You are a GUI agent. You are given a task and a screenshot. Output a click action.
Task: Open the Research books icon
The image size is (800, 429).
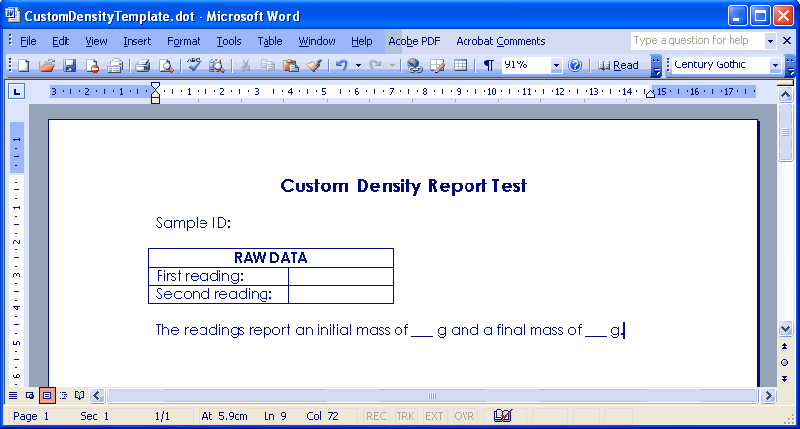click(x=216, y=65)
